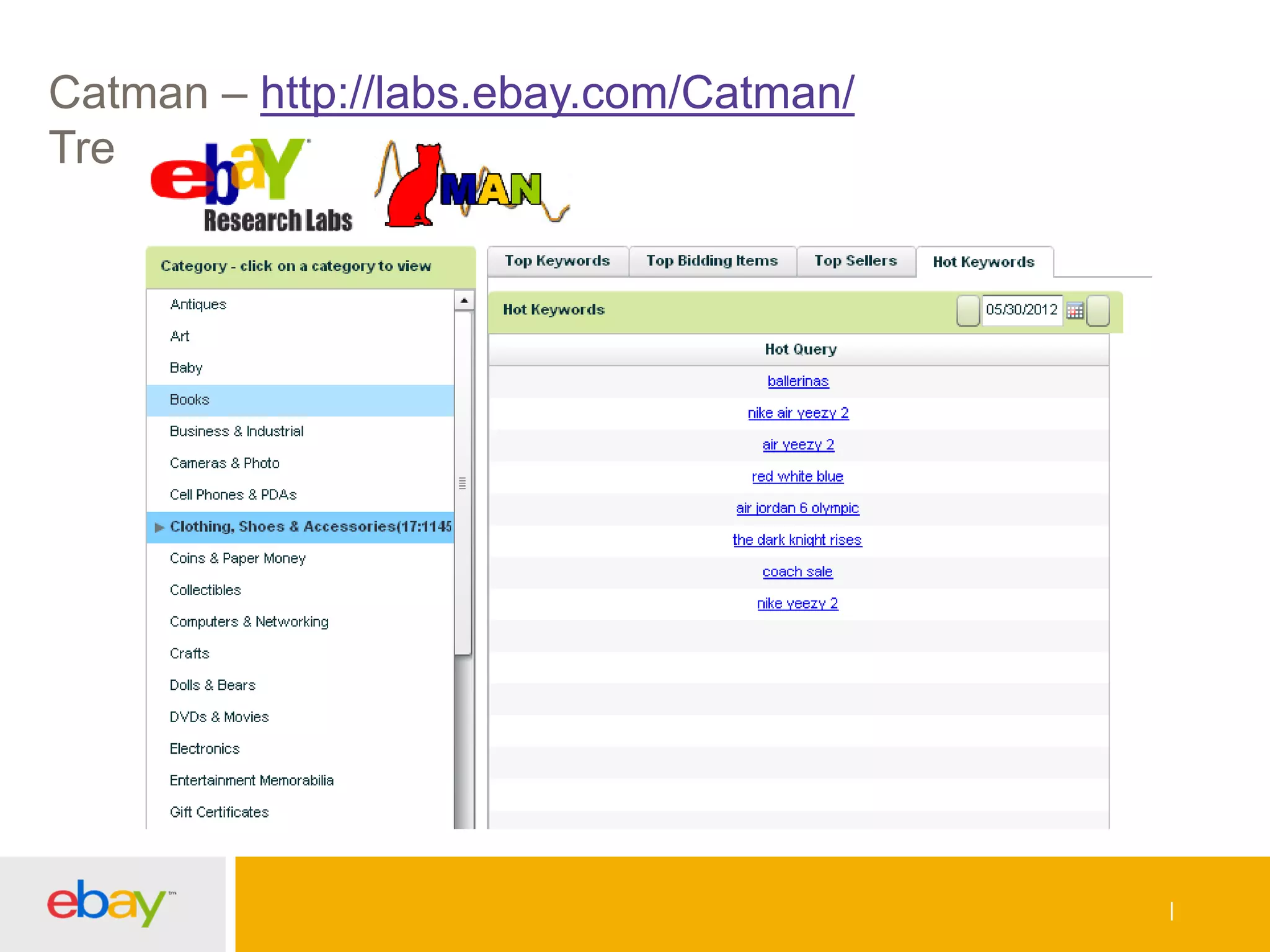Select the Art category
This screenshot has width=1270, height=952.
[x=300, y=336]
